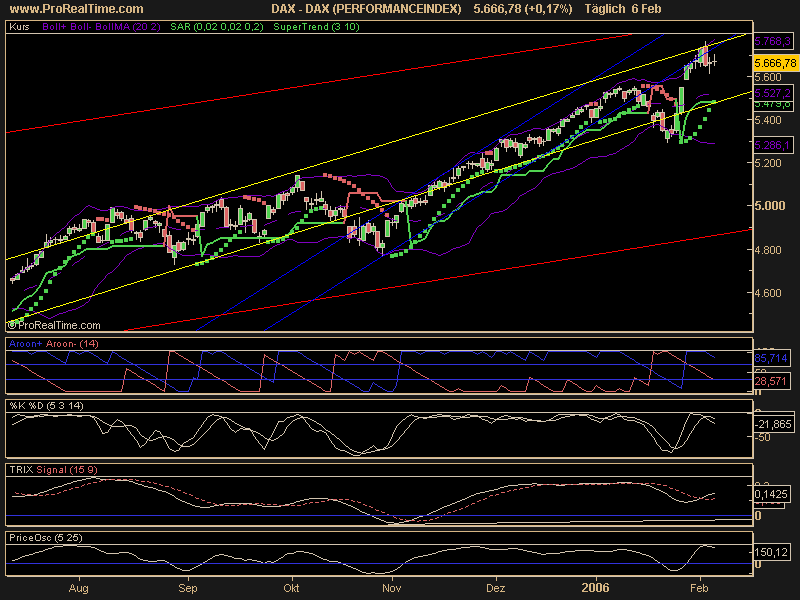Click the 5.000 price axis label
800x600 pixels.
(x=769, y=206)
